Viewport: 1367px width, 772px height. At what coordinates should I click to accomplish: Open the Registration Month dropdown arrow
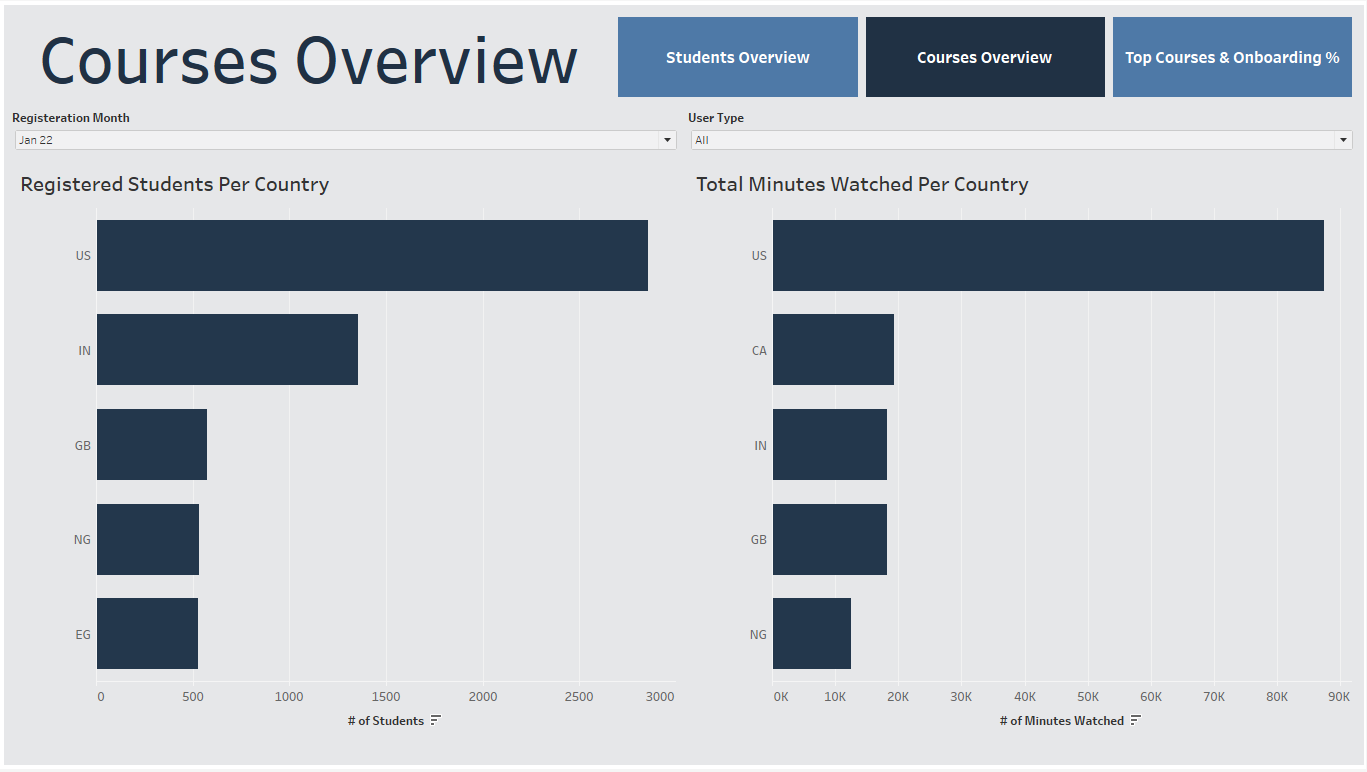666,140
